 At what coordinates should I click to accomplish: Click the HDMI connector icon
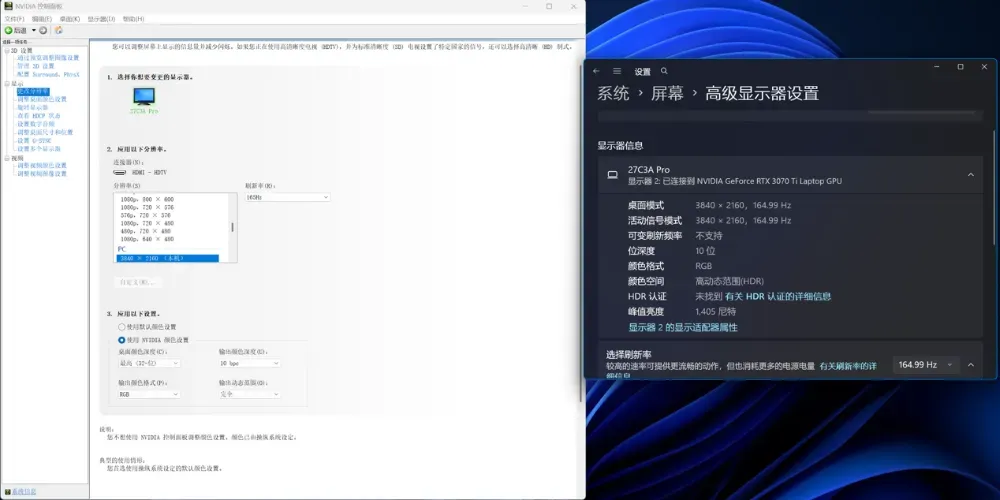pos(119,172)
